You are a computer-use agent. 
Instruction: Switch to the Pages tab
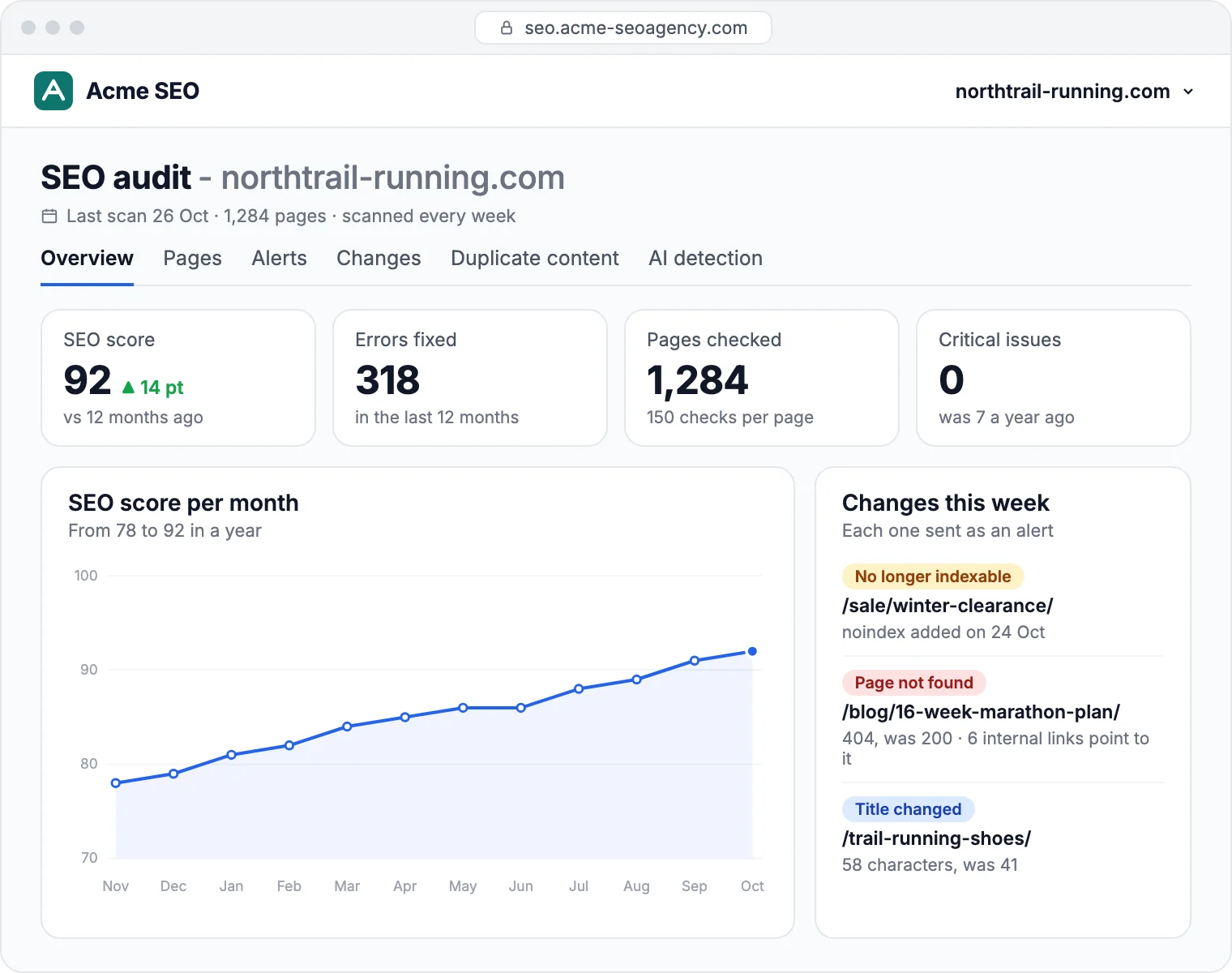(x=193, y=258)
